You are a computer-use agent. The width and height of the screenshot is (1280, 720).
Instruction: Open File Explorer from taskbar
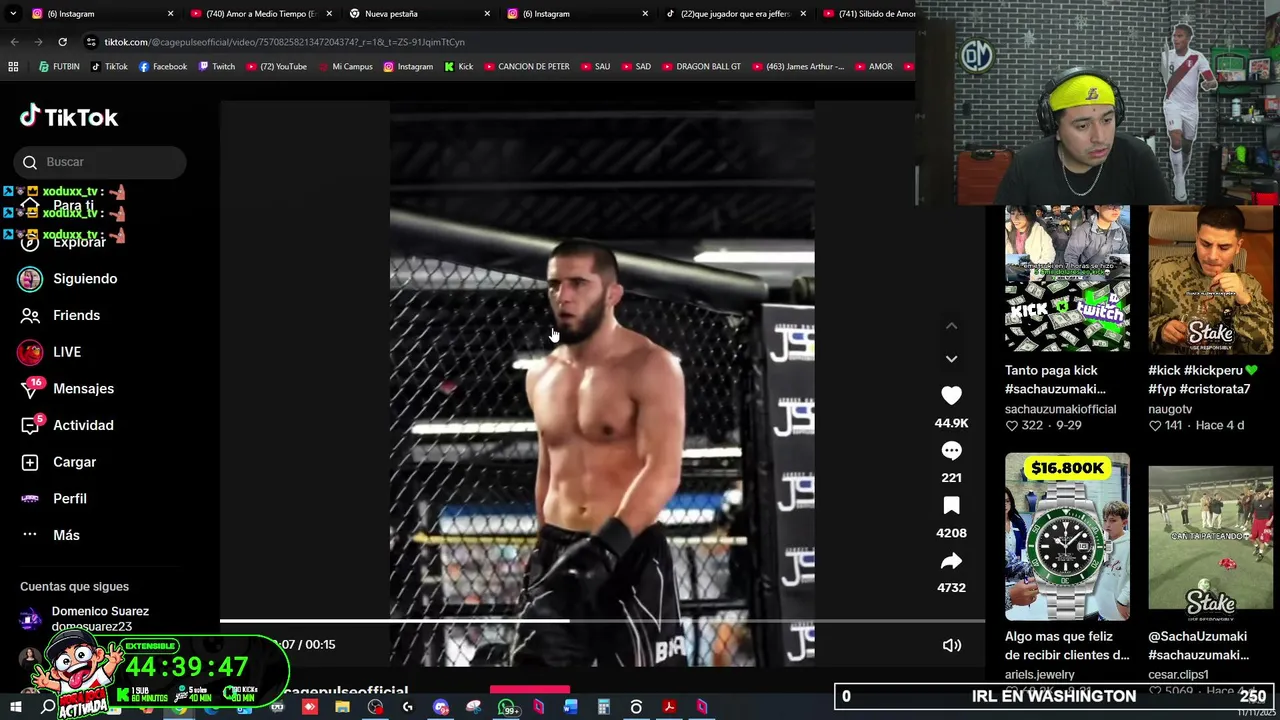tap(342, 707)
